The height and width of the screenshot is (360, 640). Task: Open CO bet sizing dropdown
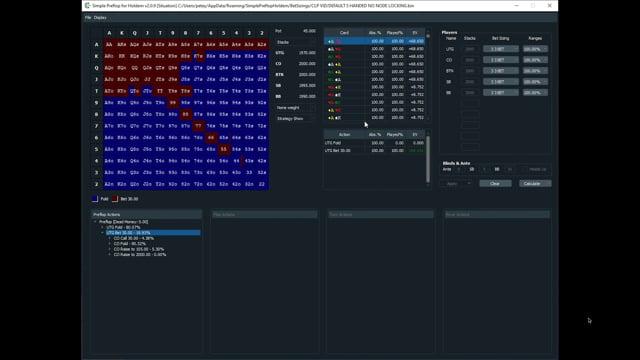501,60
